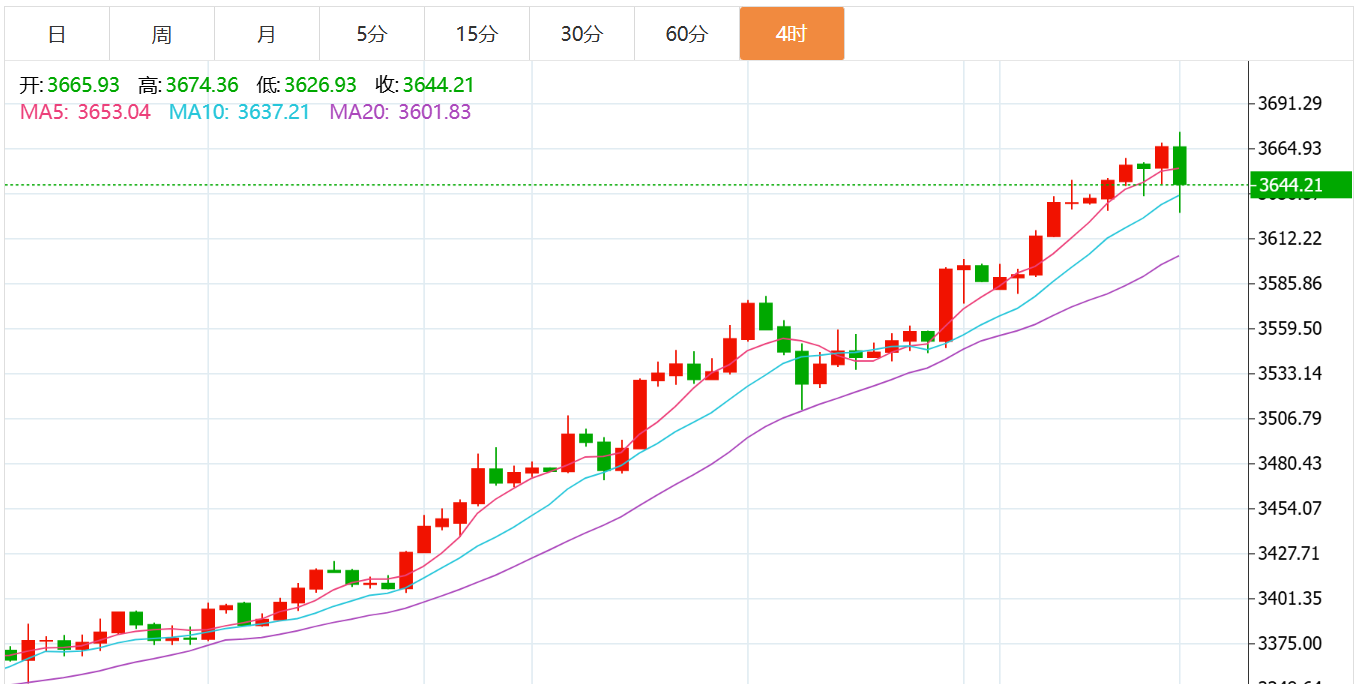This screenshot has width=1363, height=684.
Task: Click the low price 低:3626.93
Action: [x=307, y=85]
